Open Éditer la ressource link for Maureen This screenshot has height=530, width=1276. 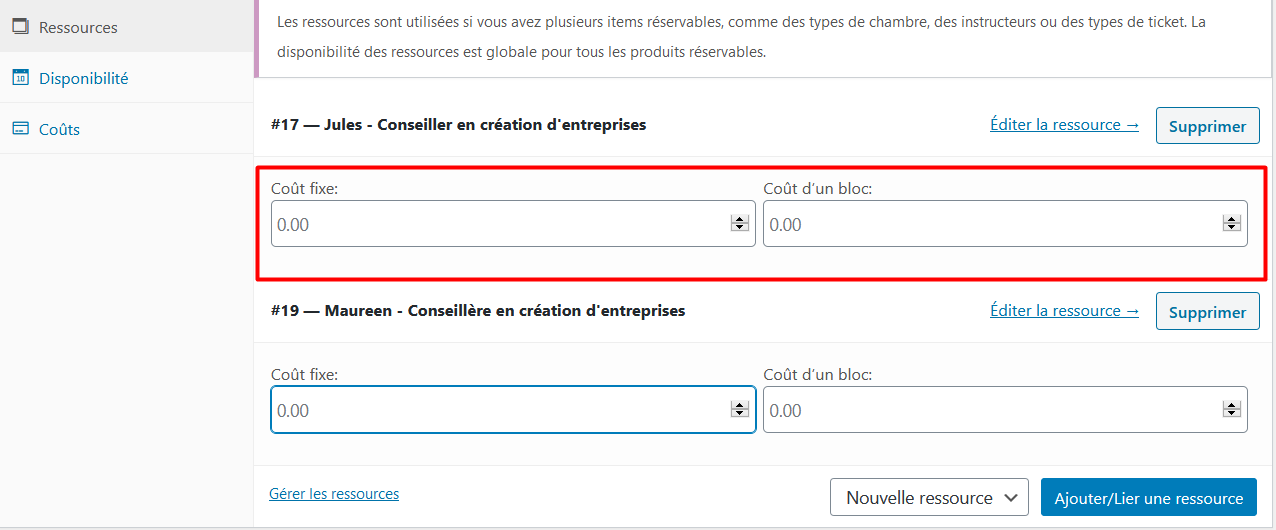[x=1064, y=311]
